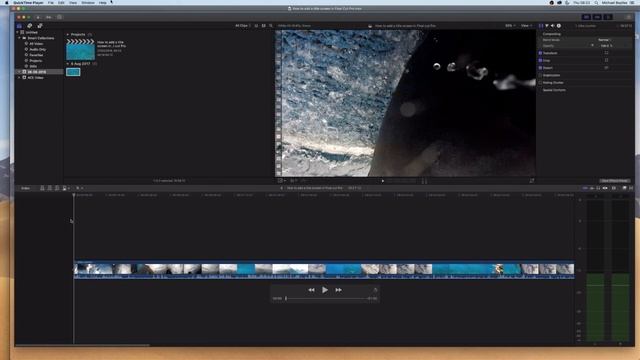Show the Video inspector filmstrip icon
The width and height of the screenshot is (640, 360).
pyautogui.click(x=541, y=26)
